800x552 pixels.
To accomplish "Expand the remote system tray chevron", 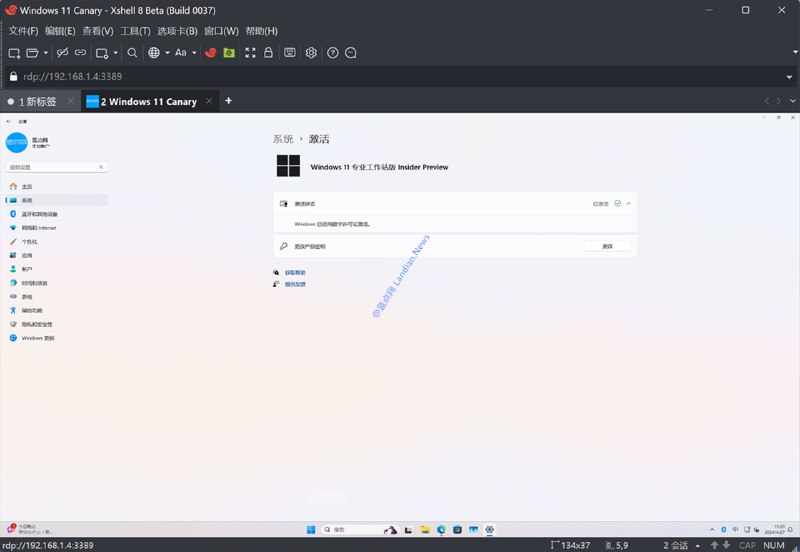I will click(712, 530).
